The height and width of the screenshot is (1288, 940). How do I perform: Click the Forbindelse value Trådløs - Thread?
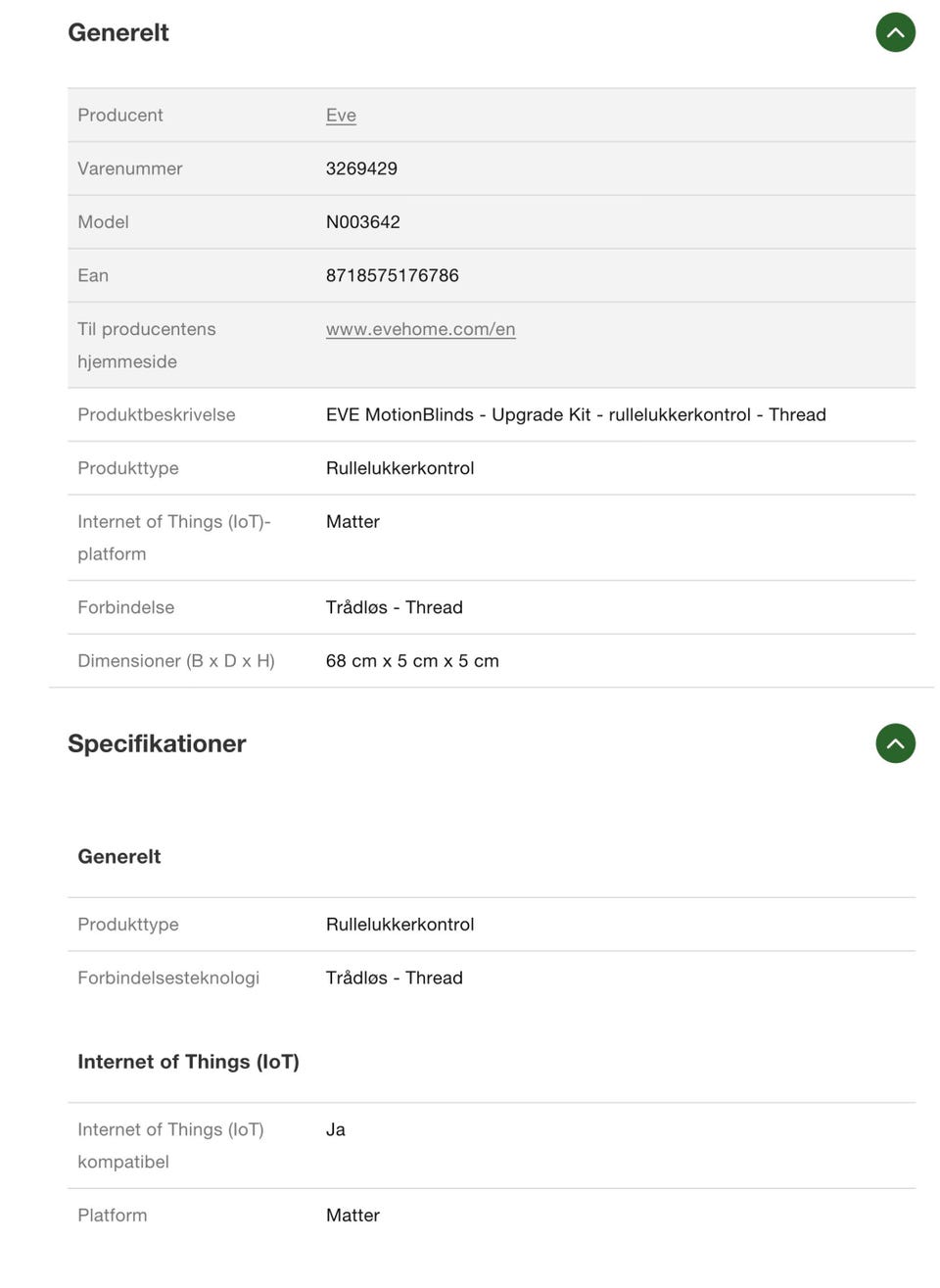pos(394,607)
